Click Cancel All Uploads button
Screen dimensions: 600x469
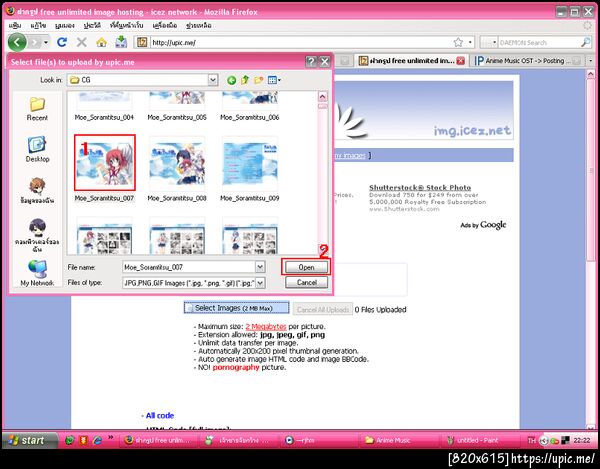click(323, 309)
